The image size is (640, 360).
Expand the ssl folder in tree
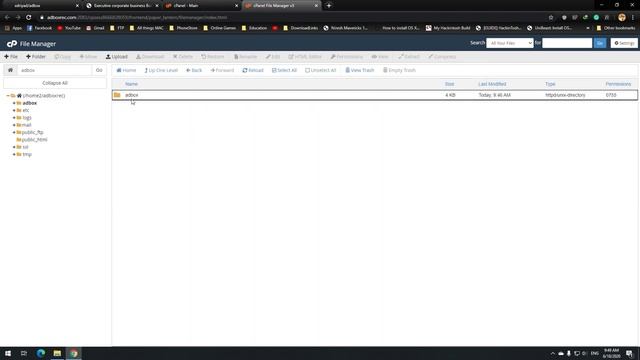click(14, 147)
